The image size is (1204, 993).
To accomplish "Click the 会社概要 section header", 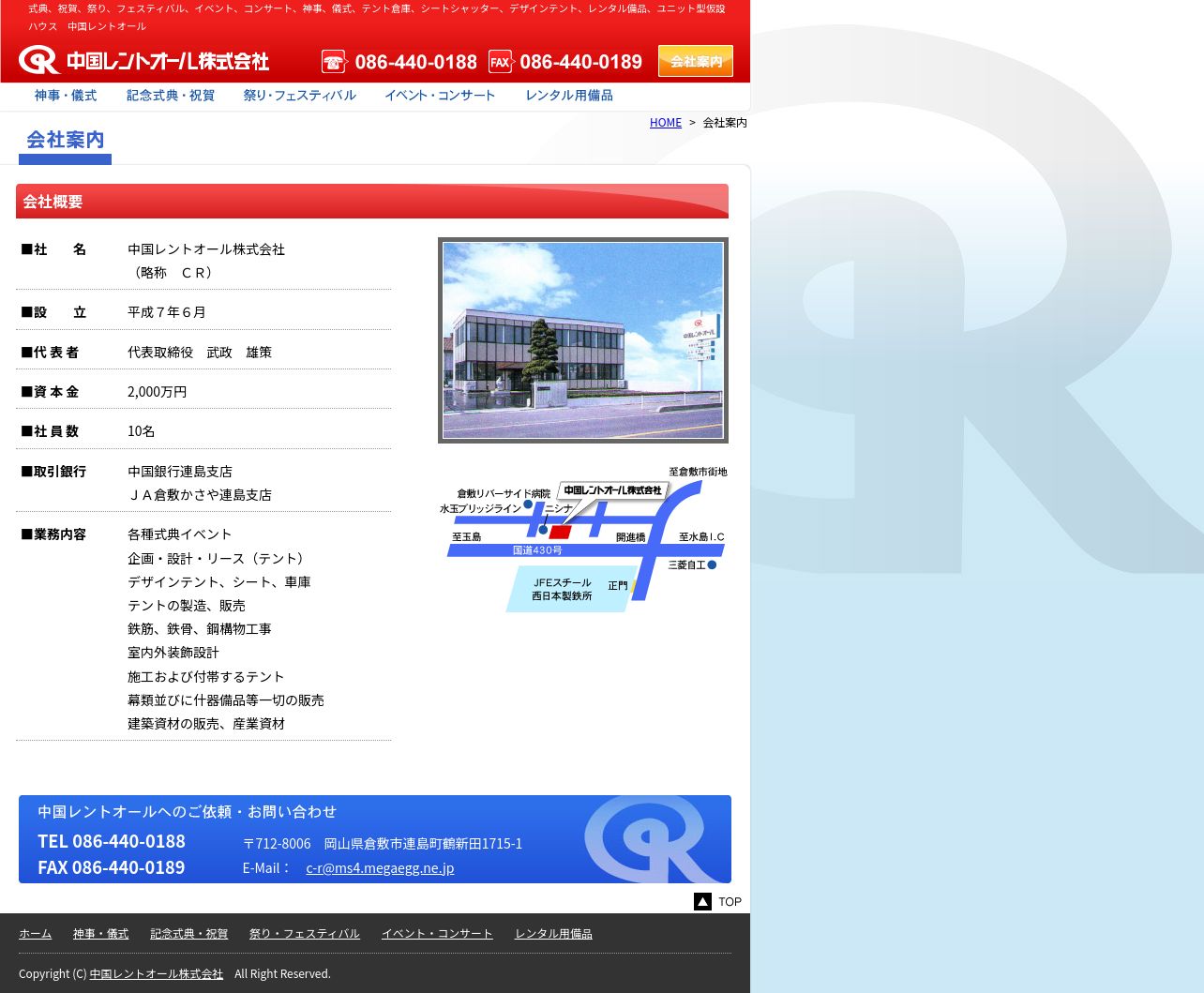I will click(x=372, y=202).
